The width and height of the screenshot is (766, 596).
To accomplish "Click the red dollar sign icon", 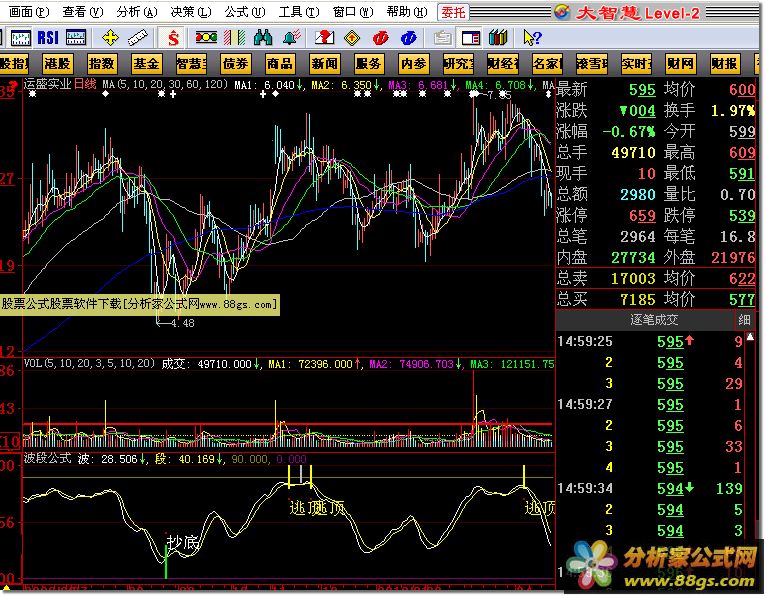I will (173, 37).
